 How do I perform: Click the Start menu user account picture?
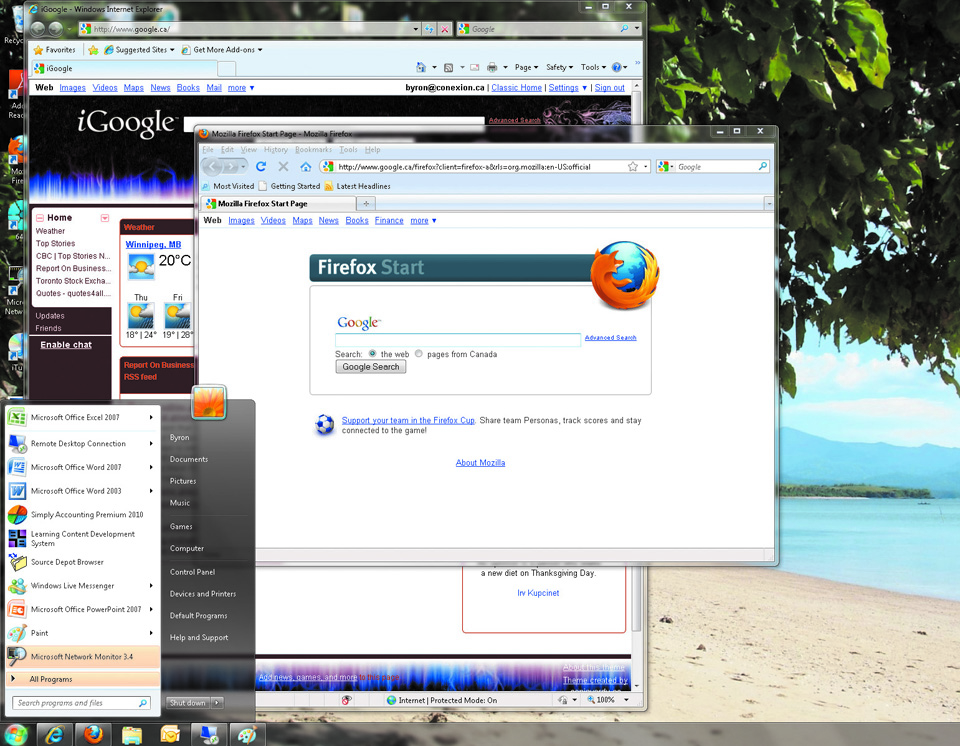(209, 402)
